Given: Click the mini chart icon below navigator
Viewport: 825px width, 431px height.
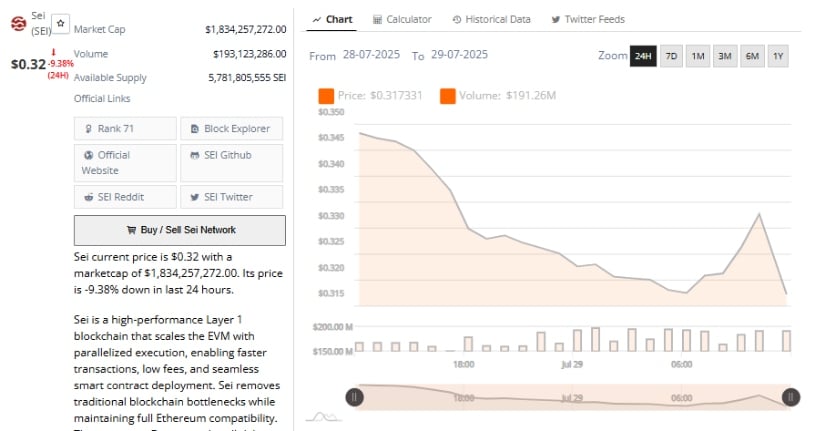Looking at the screenshot, I should click(323, 417).
